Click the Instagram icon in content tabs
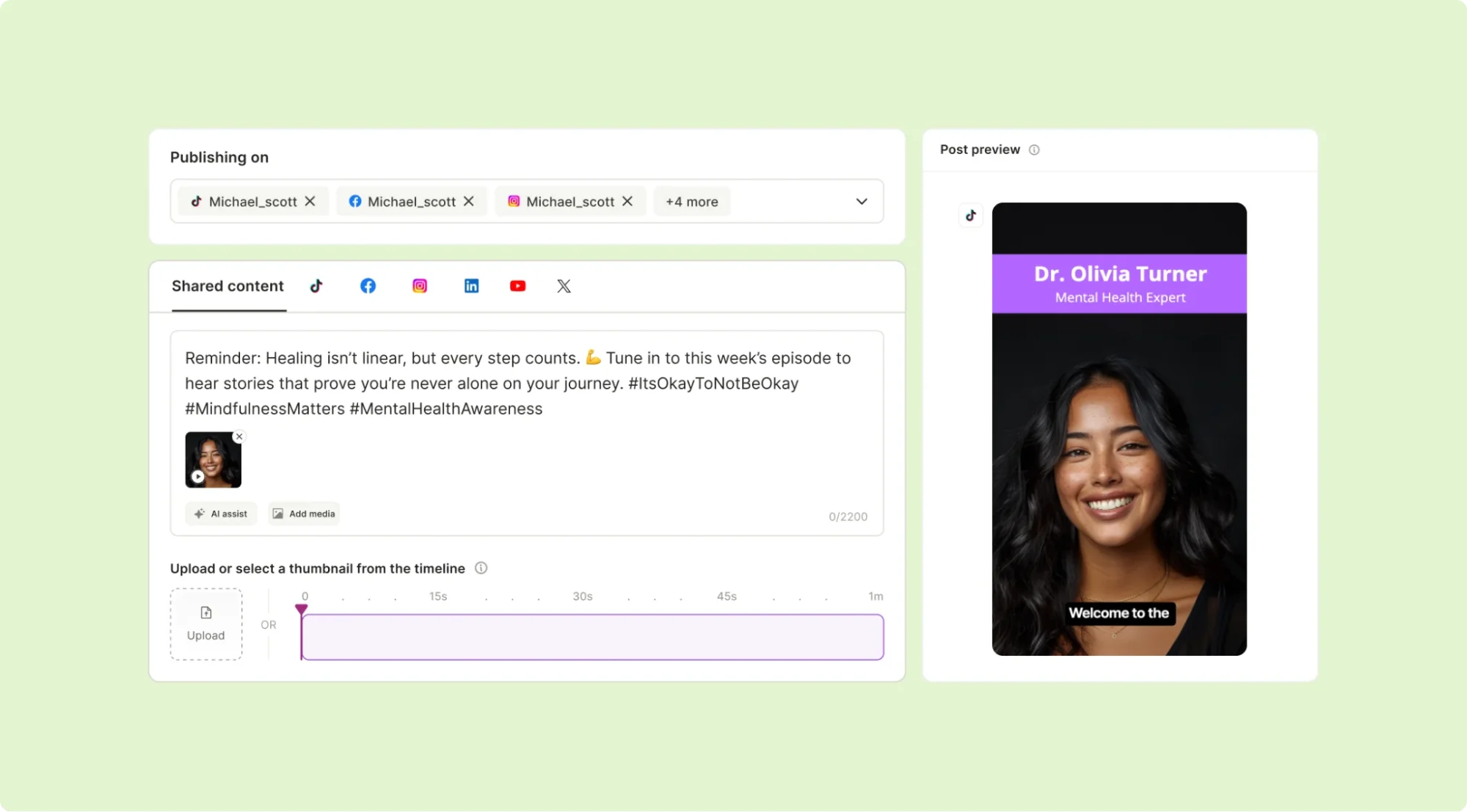This screenshot has height=812, width=1467. pos(419,286)
